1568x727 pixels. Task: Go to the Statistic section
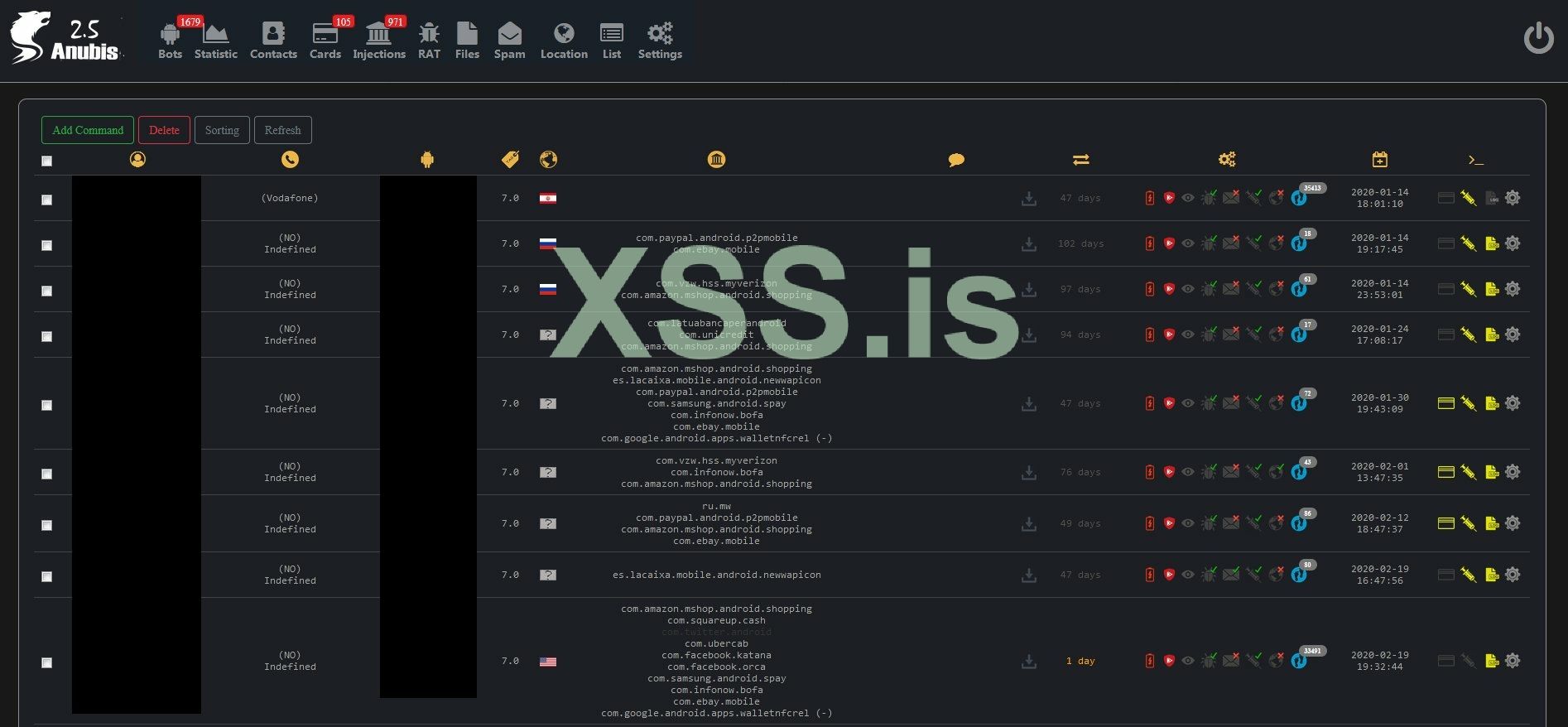(215, 41)
